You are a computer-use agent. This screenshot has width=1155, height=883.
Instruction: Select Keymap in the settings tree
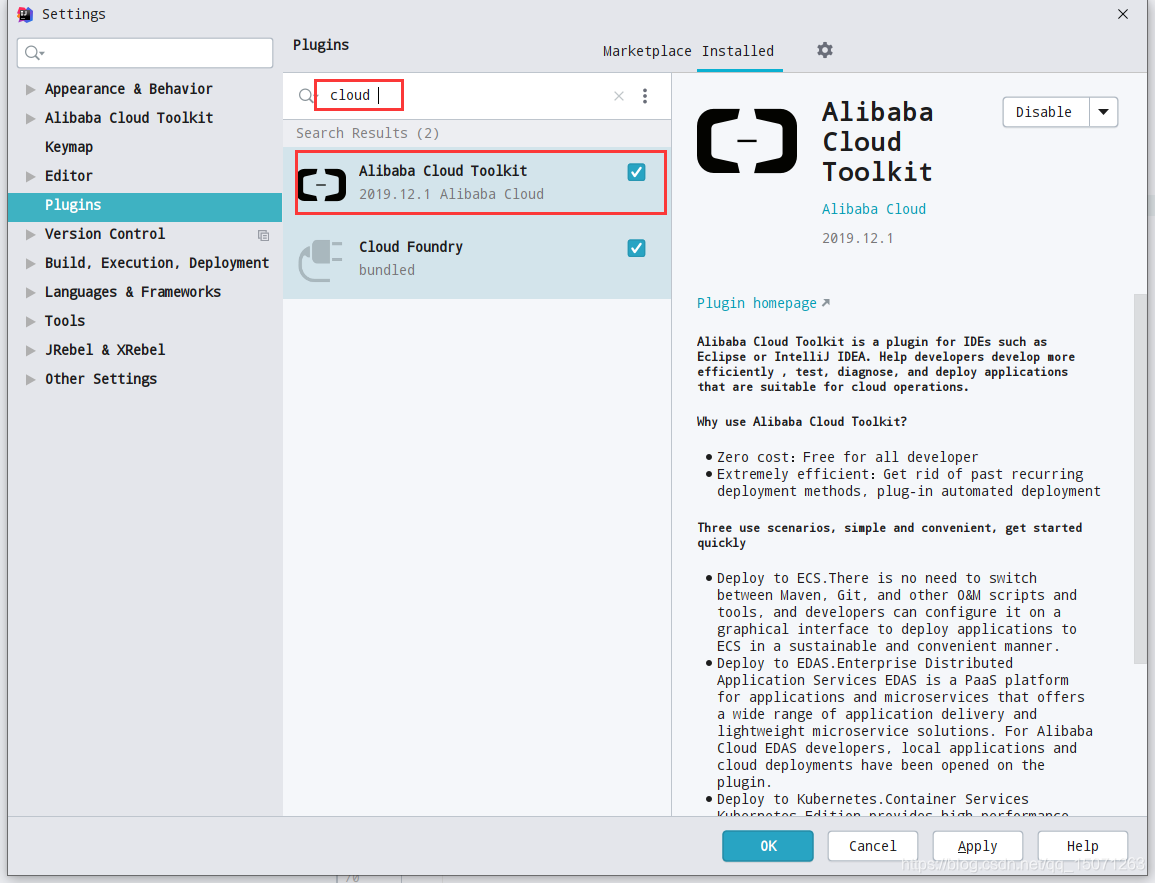[x=69, y=147]
